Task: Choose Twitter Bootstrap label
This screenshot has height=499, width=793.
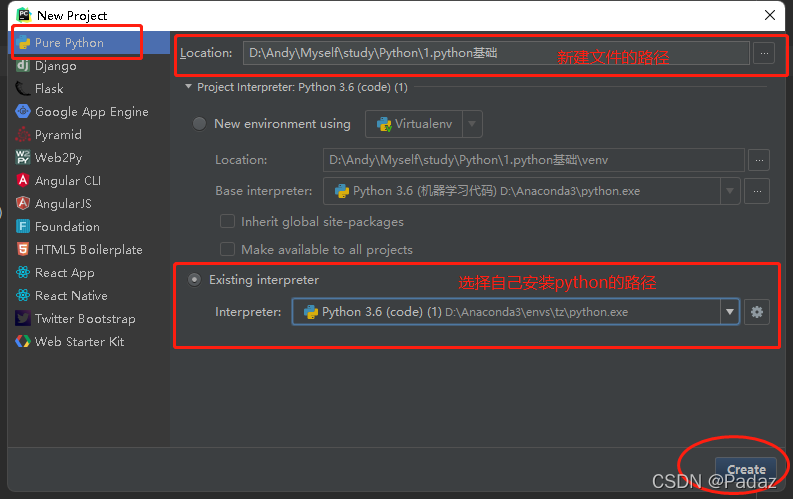Action: click(x=85, y=319)
